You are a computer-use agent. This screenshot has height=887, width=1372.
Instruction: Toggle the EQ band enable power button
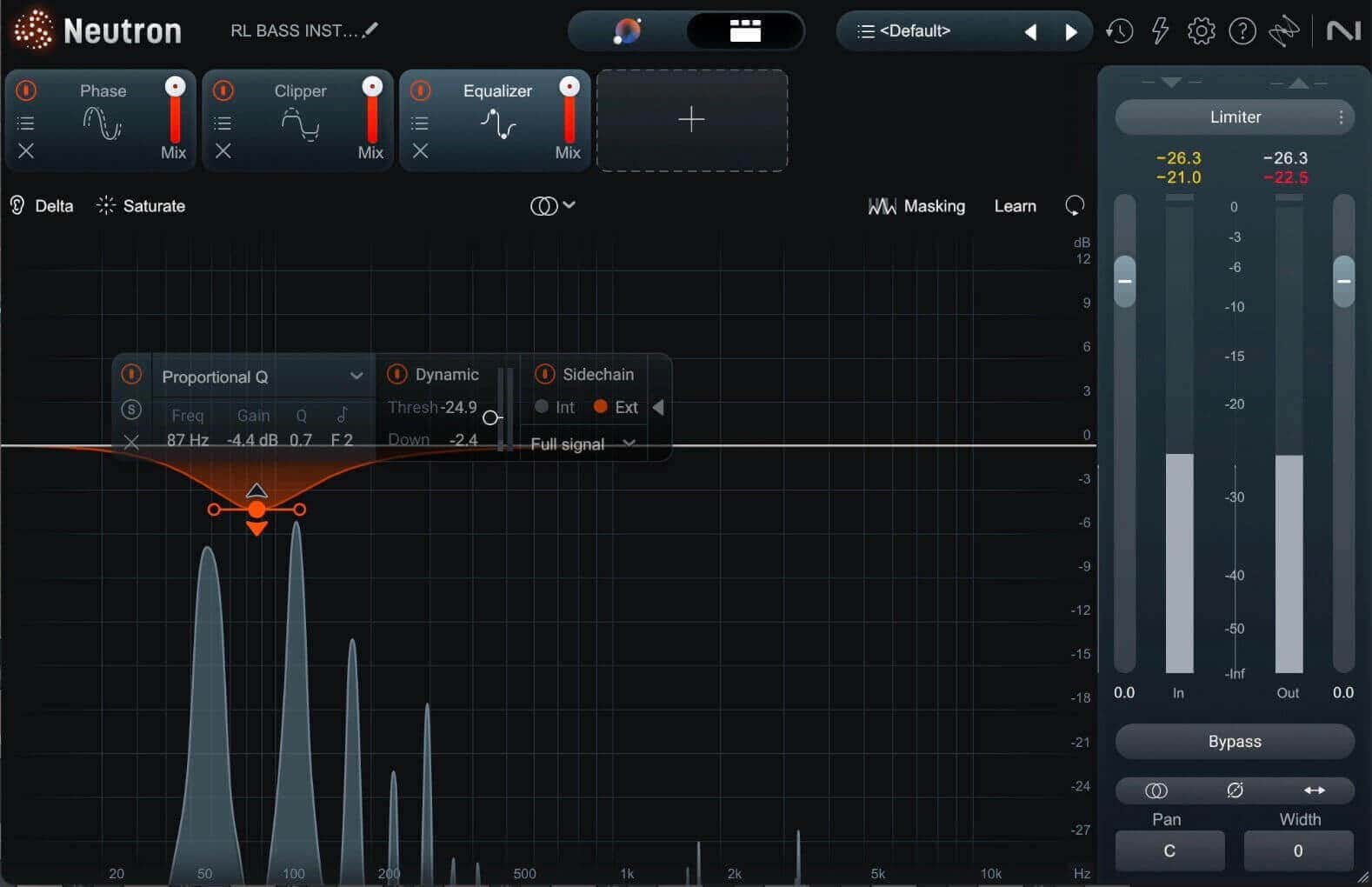tap(131, 374)
